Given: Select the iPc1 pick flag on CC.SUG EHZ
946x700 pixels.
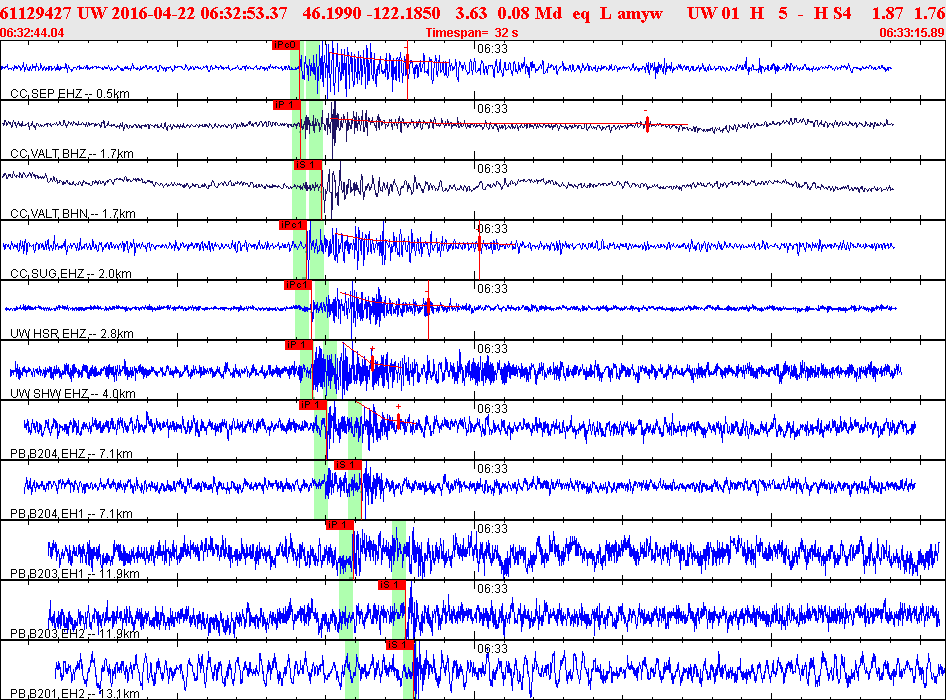Looking at the screenshot, I should coord(293,225).
